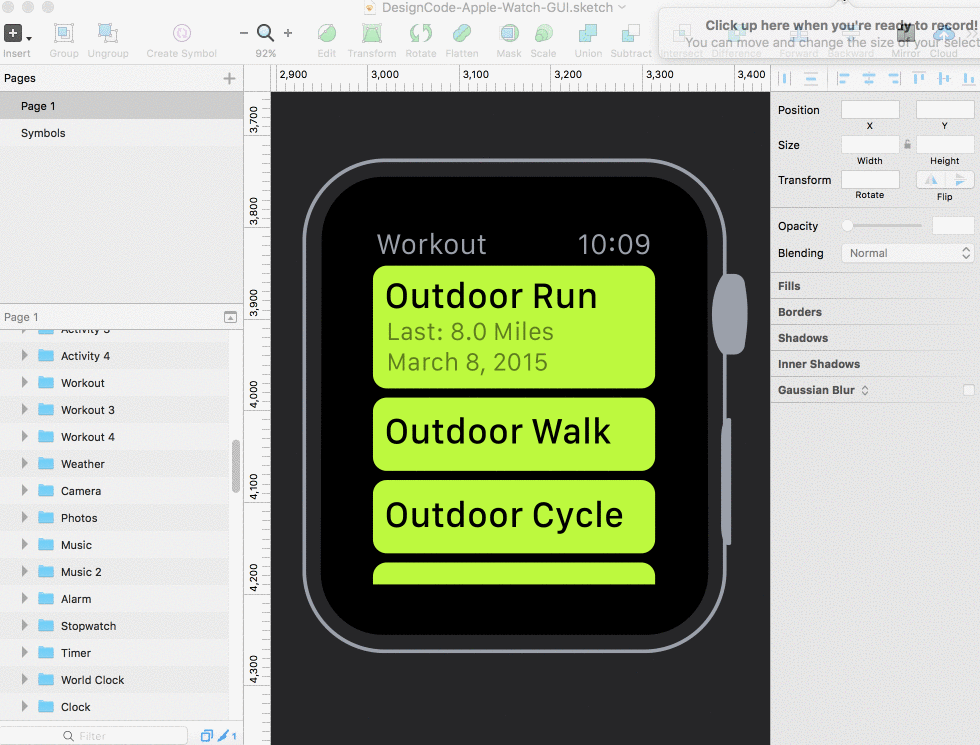The image size is (980, 745).
Task: Add a new page with plus button
Action: (229, 78)
